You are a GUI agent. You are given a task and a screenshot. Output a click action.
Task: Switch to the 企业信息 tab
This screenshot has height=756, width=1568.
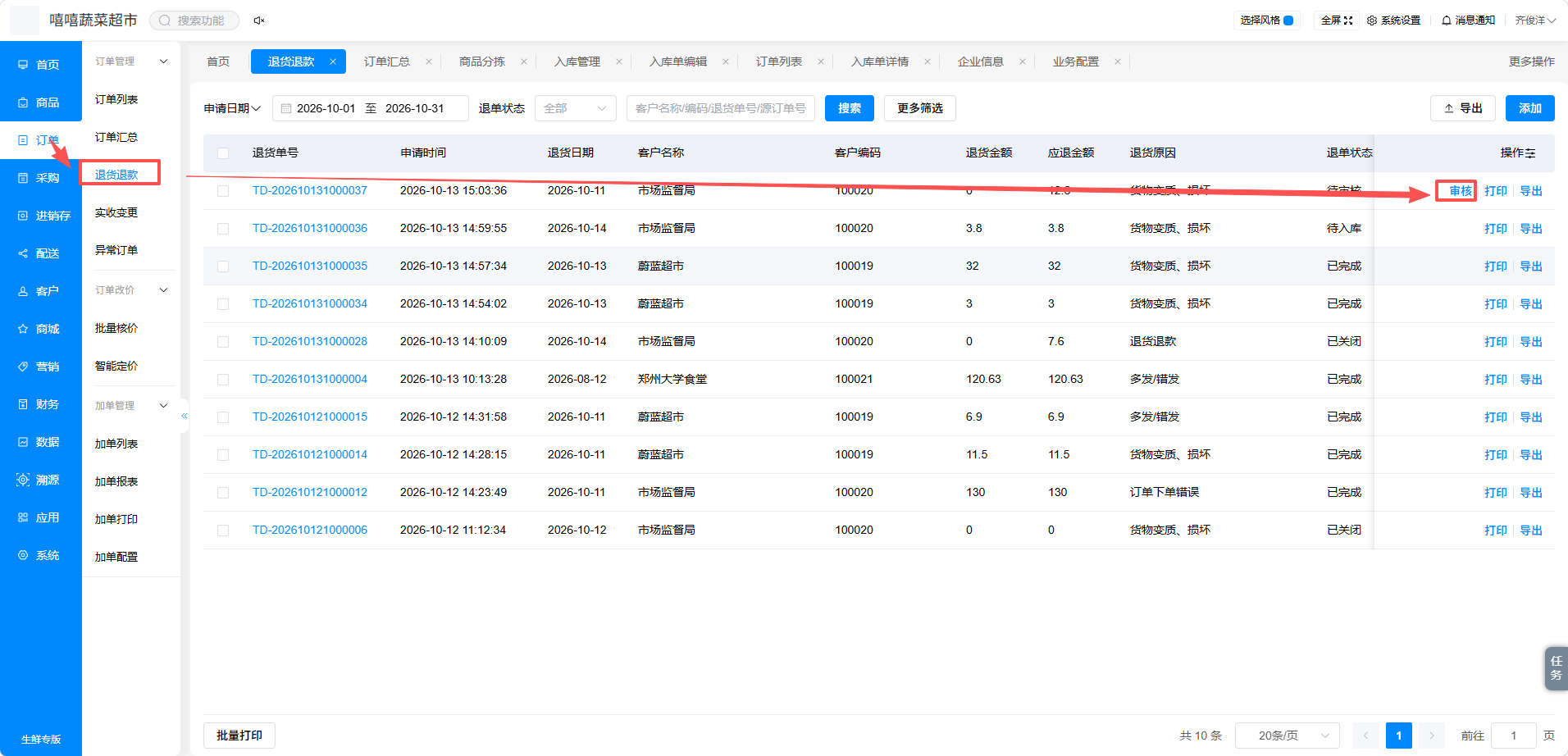click(x=981, y=61)
